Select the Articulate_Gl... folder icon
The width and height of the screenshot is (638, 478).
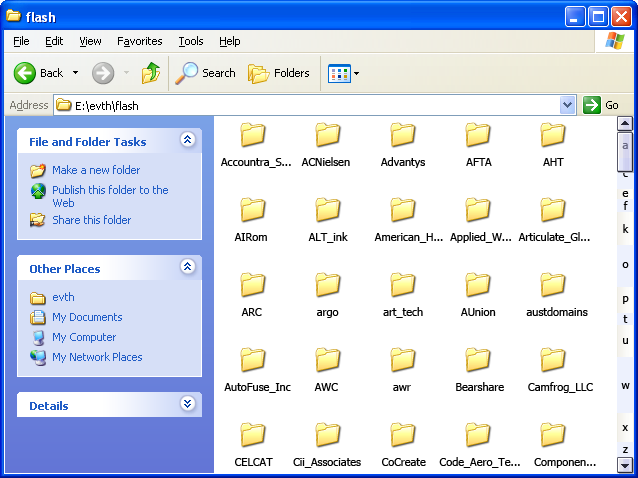[553, 209]
